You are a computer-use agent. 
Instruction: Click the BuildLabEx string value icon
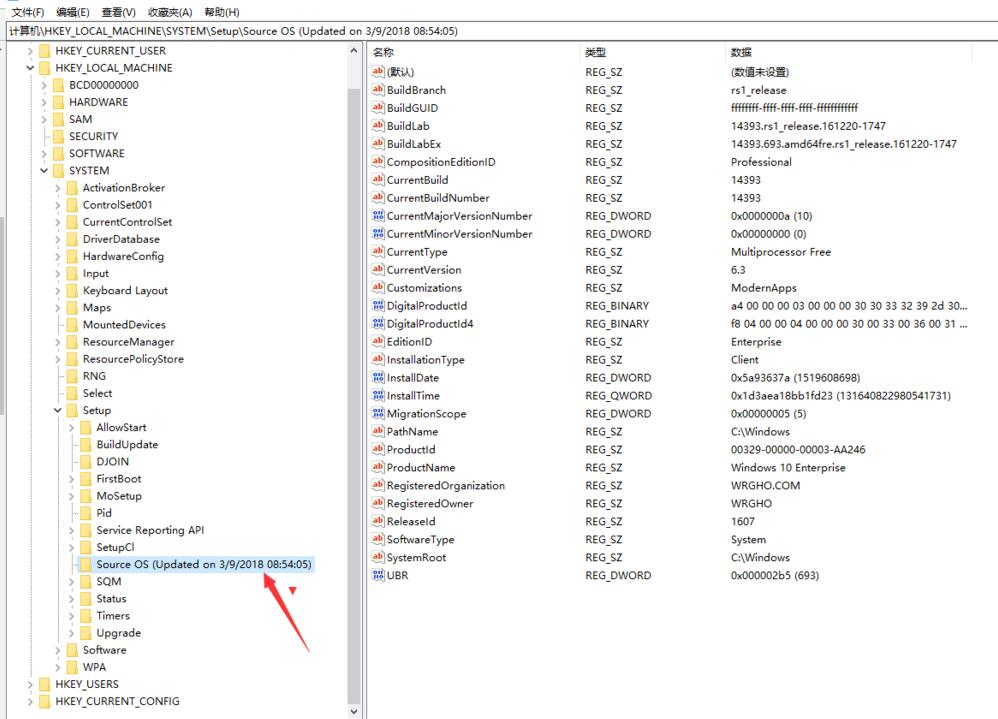coord(378,144)
